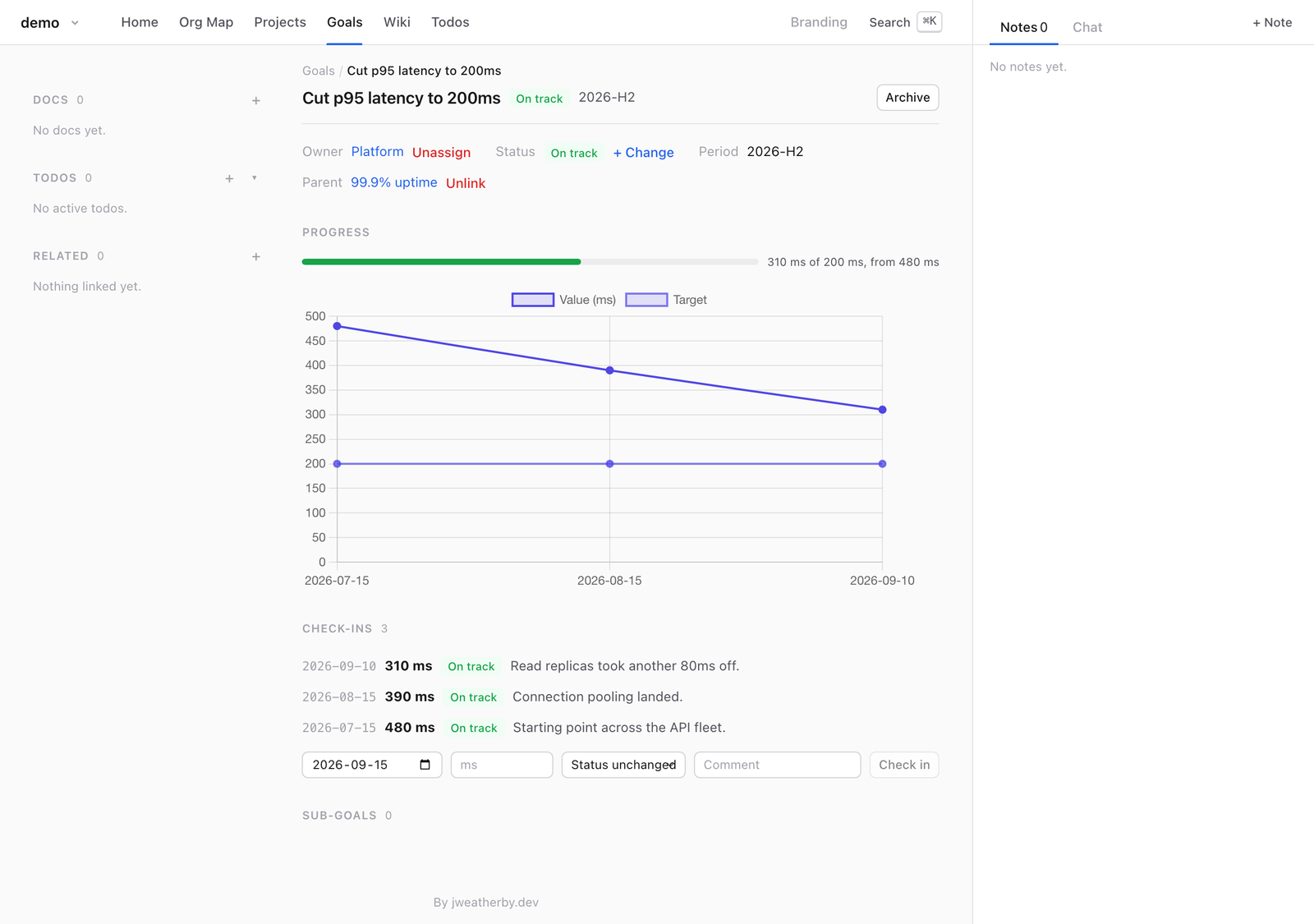Click the 2026-07-15 value point at 480
Image resolution: width=1314 pixels, height=924 pixels.
338,326
